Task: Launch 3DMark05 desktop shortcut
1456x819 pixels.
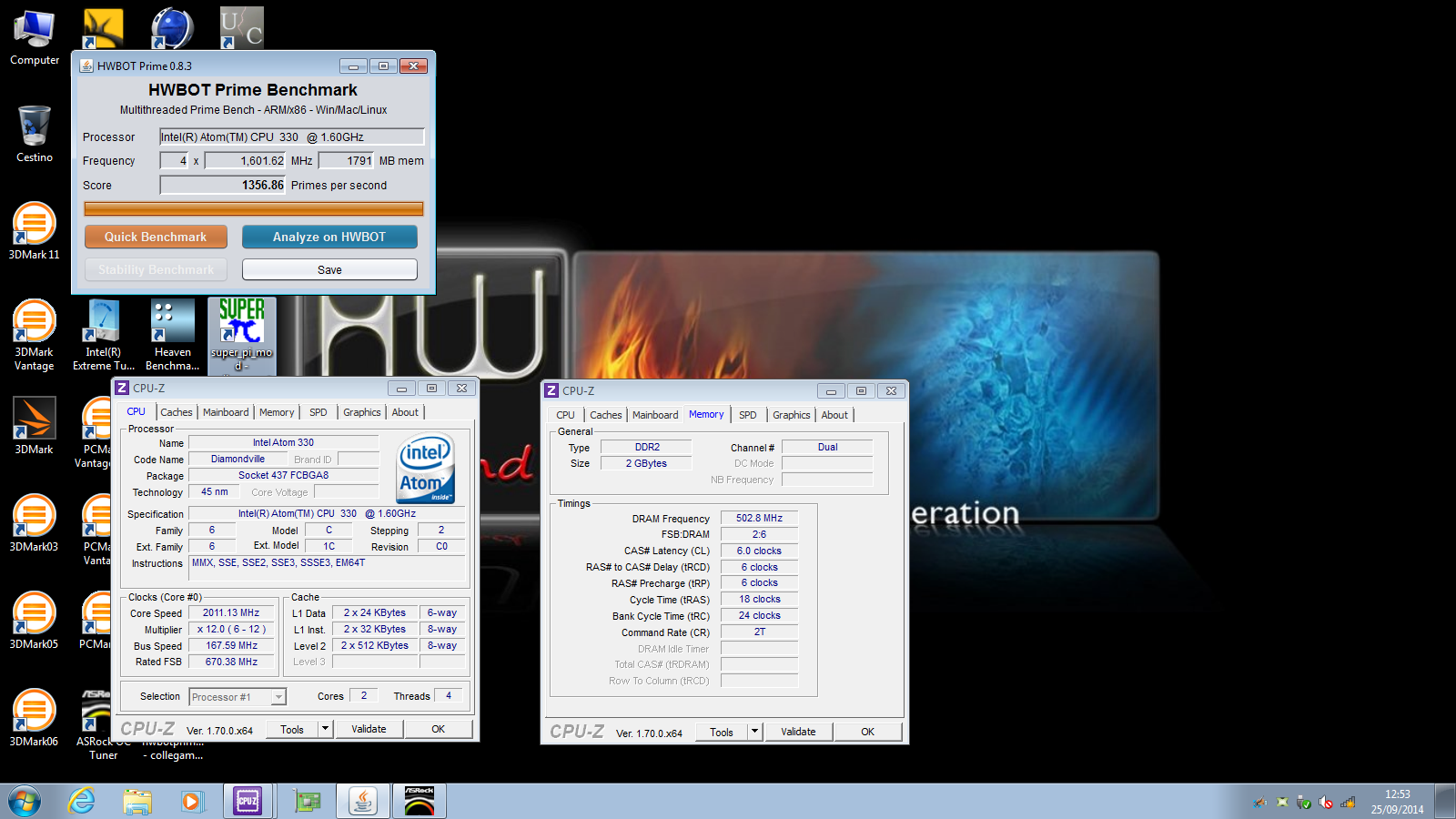Action: 35,621
